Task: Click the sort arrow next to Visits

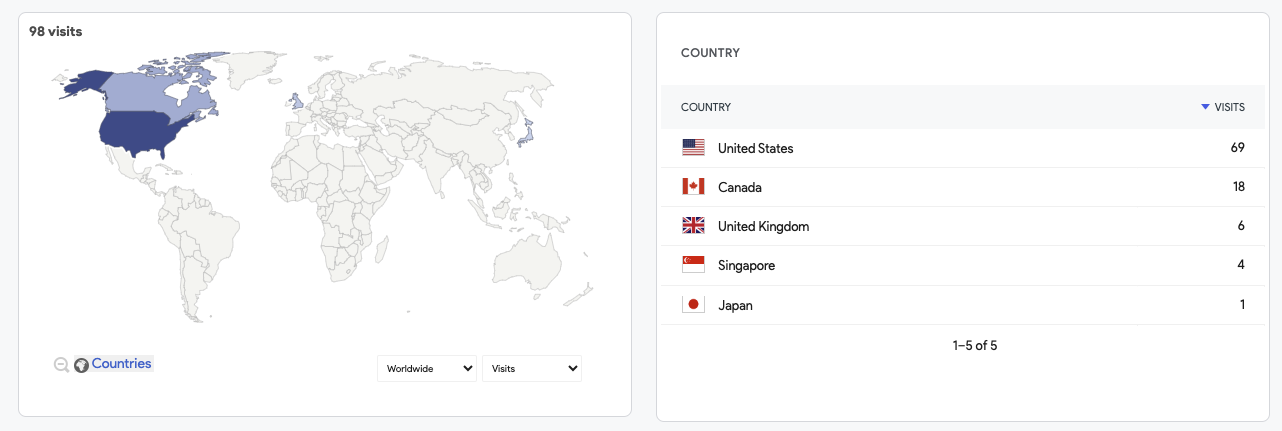Action: (1205, 107)
